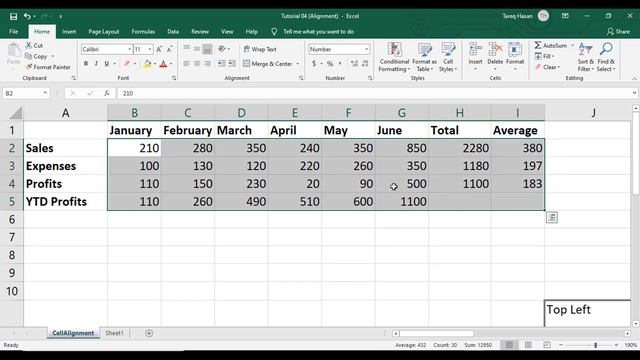Screen dimensions: 640x360
Task: Increase decimal places
Action: coord(354,64)
